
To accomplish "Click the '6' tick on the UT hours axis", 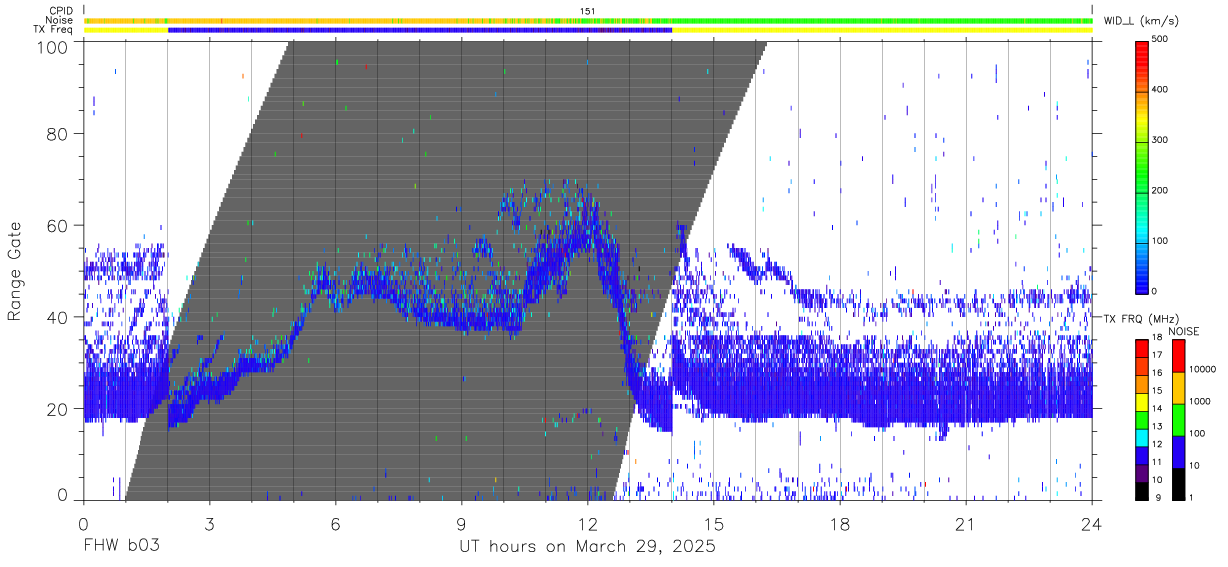I will pos(335,523).
